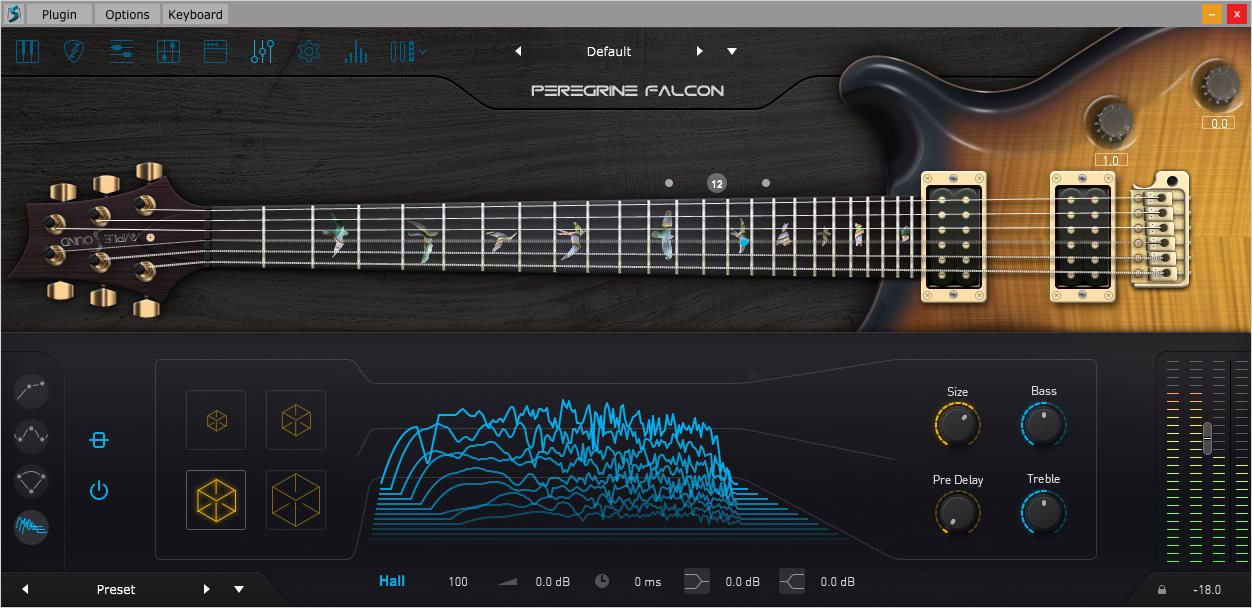Toggle the reverb power button
Screen dimensions: 1252x608
[98, 490]
